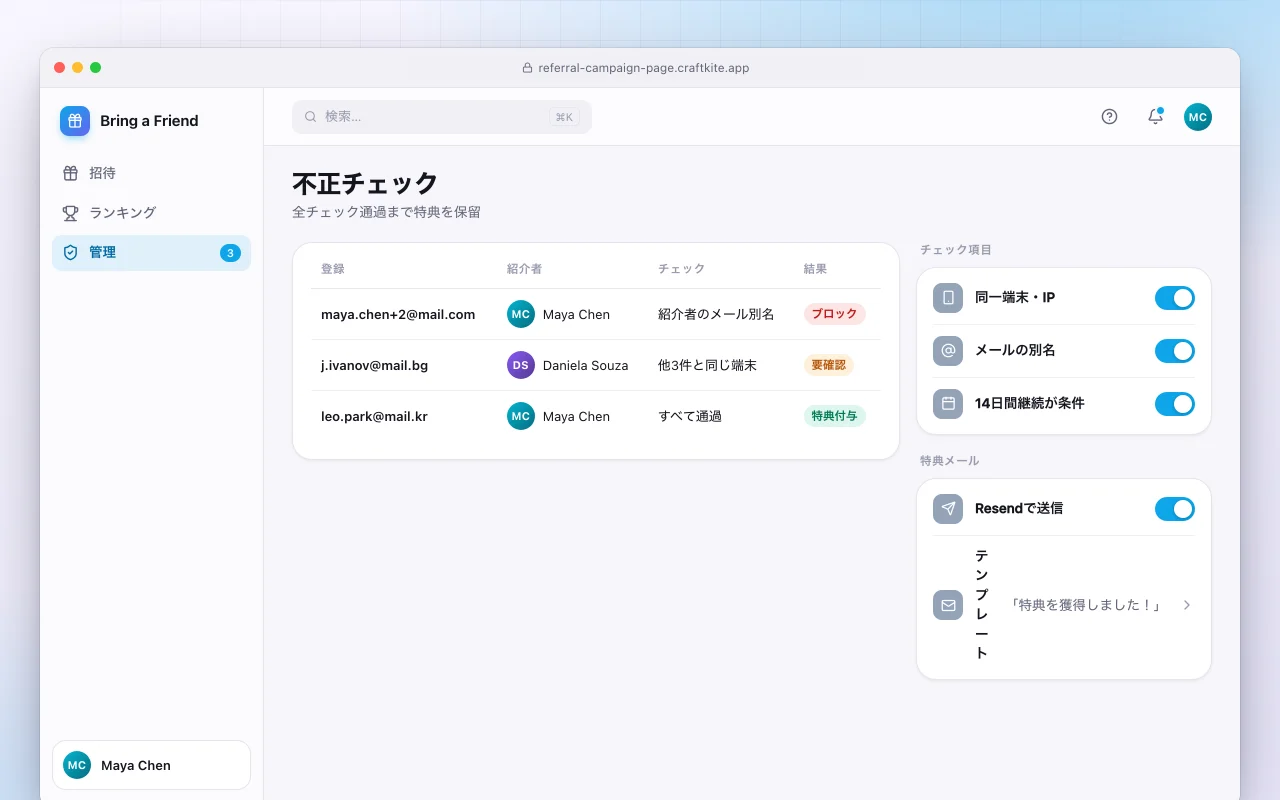Image resolution: width=1280 pixels, height=800 pixels.
Task: Select leo.park@mail.kr registration
Action: tap(374, 416)
